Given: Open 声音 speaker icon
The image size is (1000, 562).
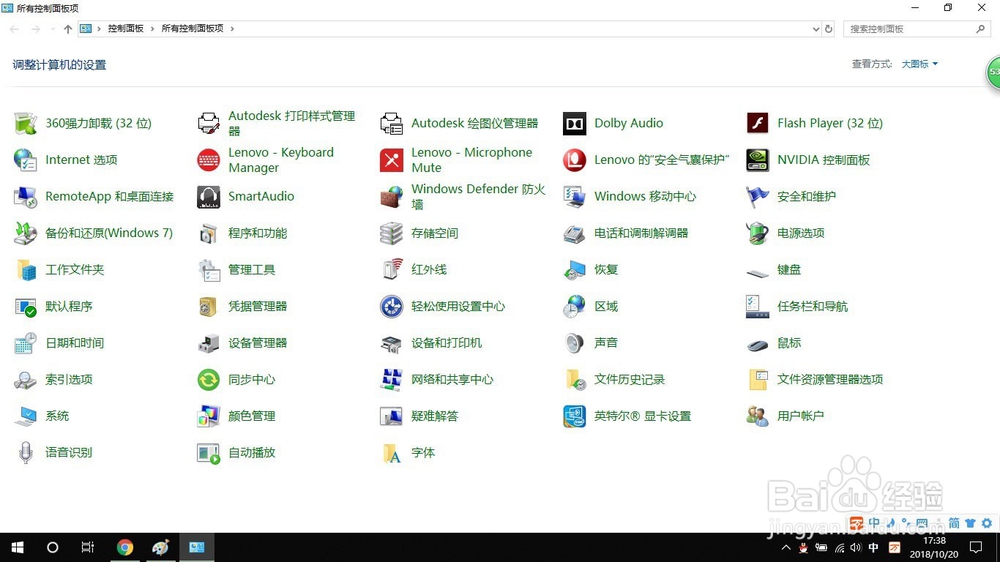Looking at the screenshot, I should pos(574,343).
